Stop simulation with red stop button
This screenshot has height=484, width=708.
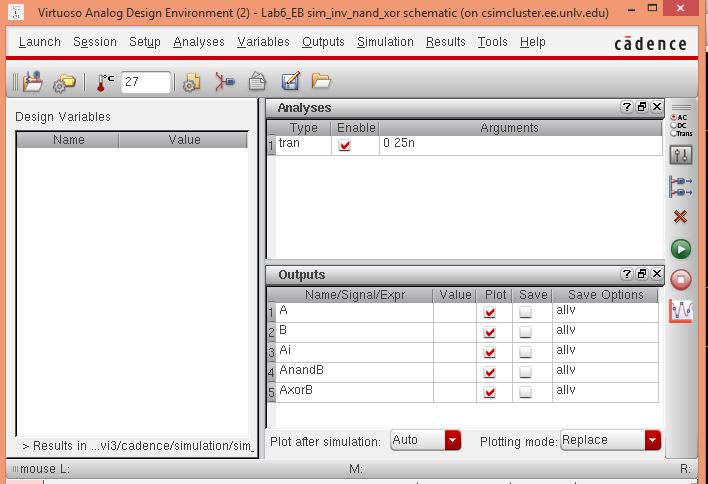coord(681,279)
